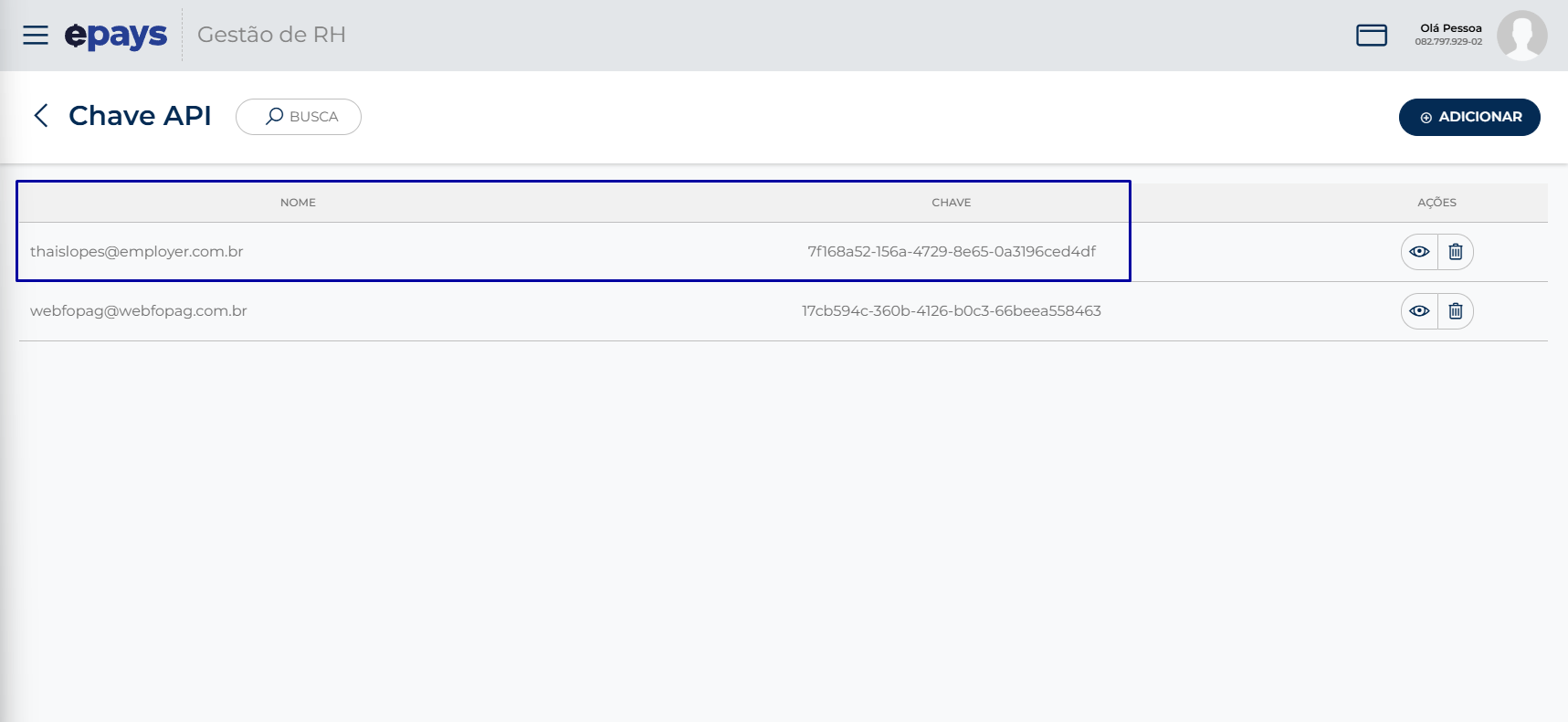The image size is (1568, 722).
Task: Show key for thaislopes@employer.com.br
Action: [x=1419, y=252]
